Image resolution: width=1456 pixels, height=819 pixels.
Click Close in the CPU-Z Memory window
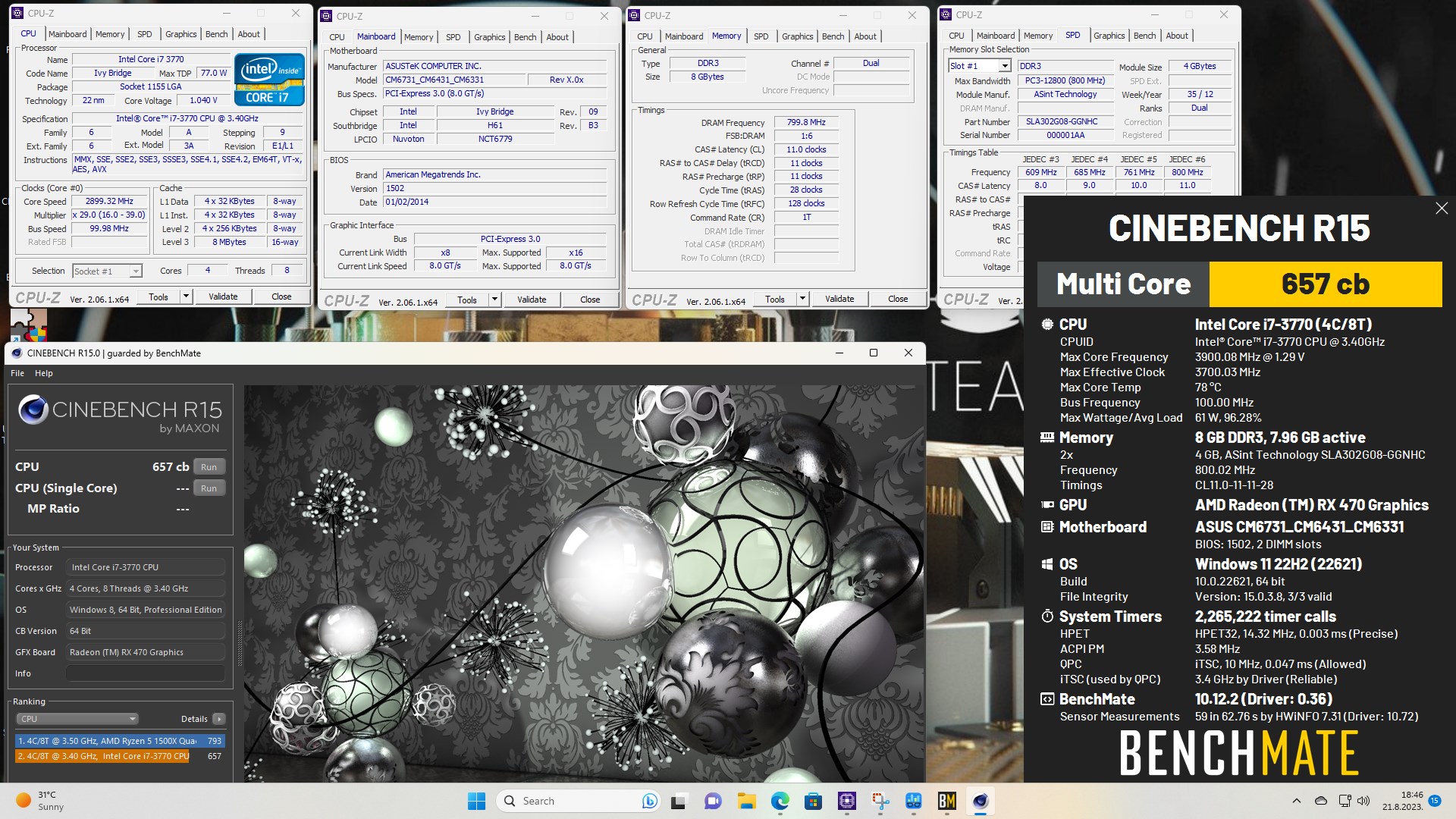[898, 299]
